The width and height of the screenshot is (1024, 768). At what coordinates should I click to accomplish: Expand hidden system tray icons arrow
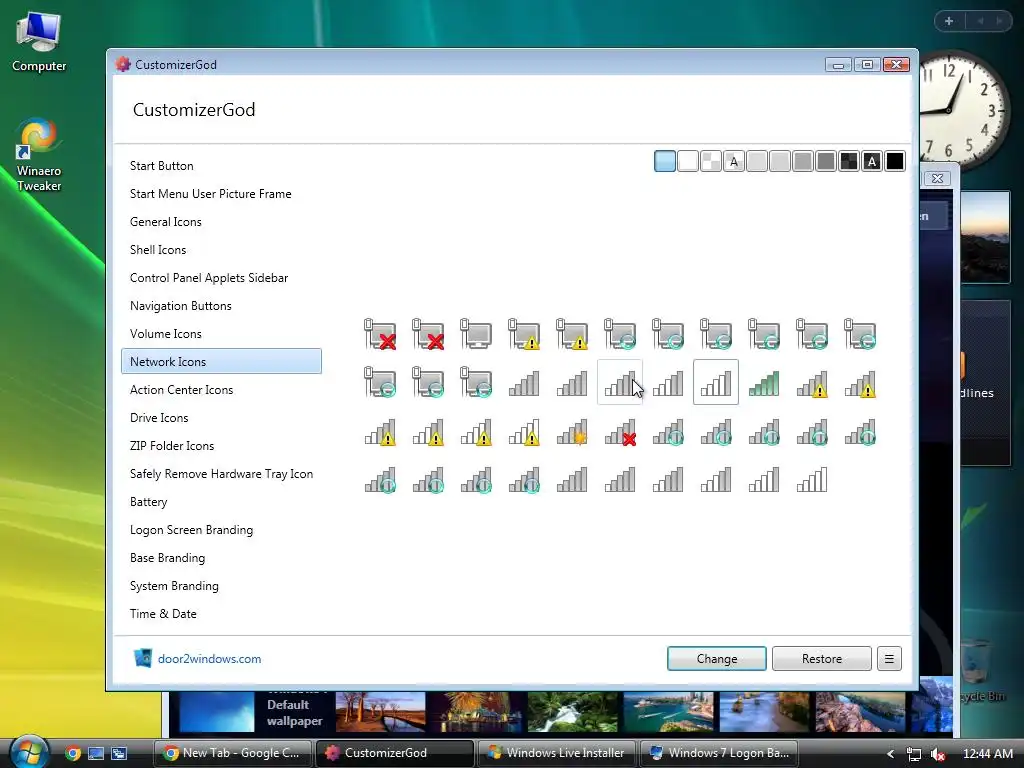(x=890, y=754)
